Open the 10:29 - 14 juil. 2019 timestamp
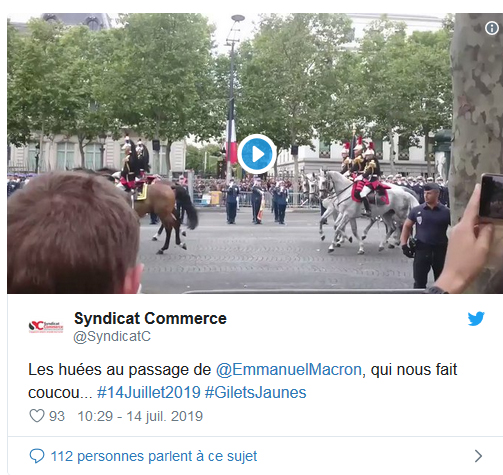This screenshot has height=475, width=503. [140, 416]
